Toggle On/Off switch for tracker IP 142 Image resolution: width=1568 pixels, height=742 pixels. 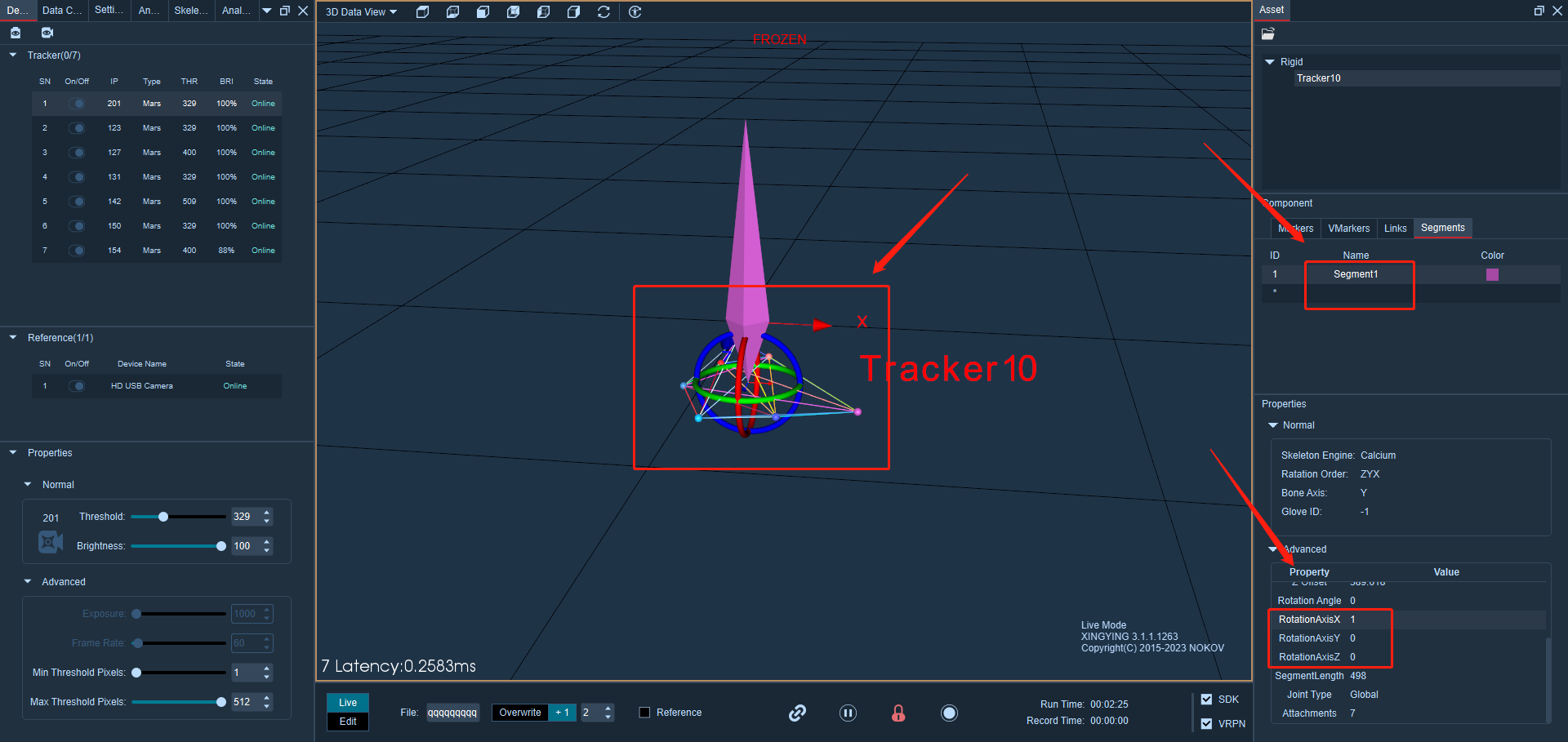77,202
